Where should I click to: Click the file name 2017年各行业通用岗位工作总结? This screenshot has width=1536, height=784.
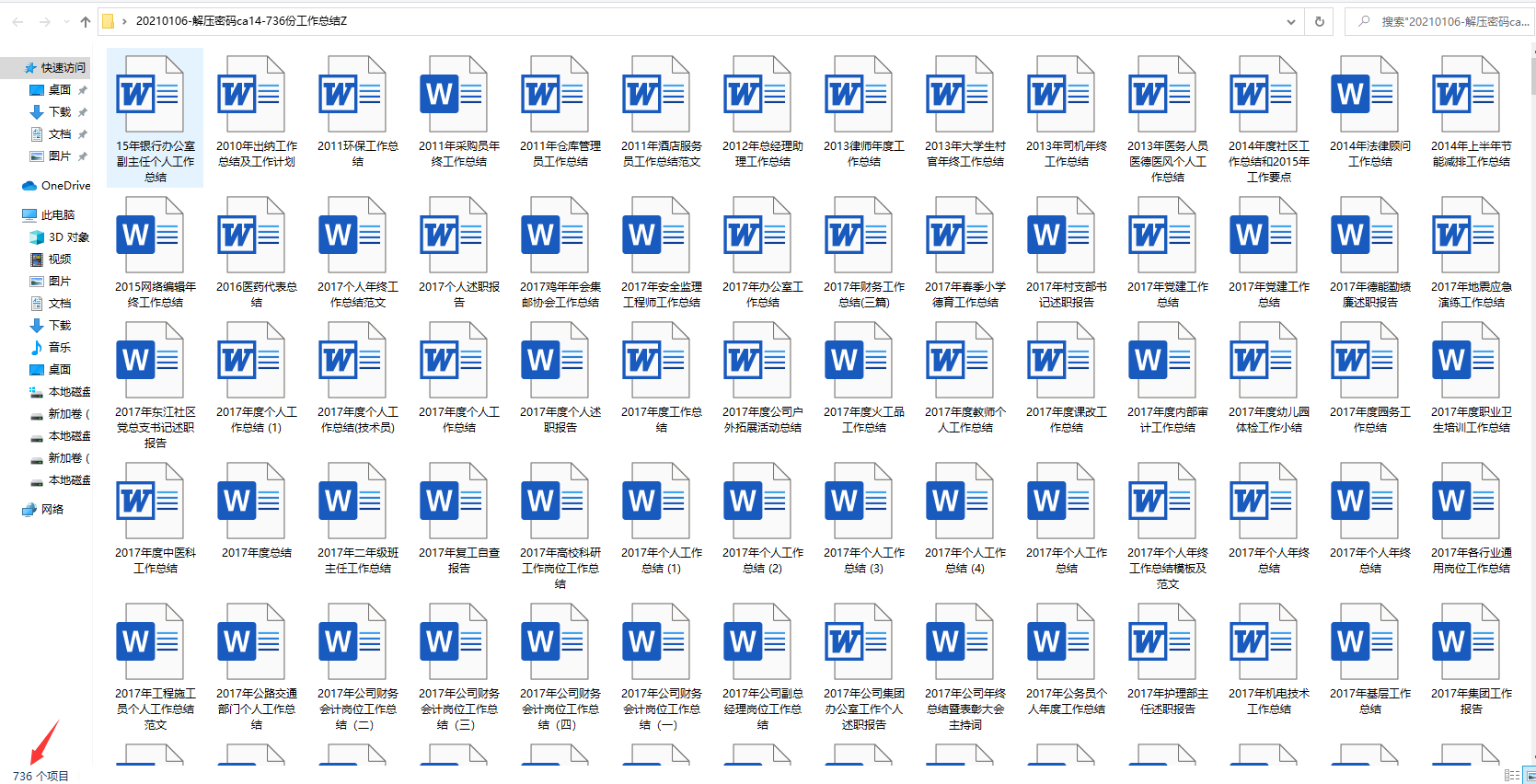[1472, 560]
